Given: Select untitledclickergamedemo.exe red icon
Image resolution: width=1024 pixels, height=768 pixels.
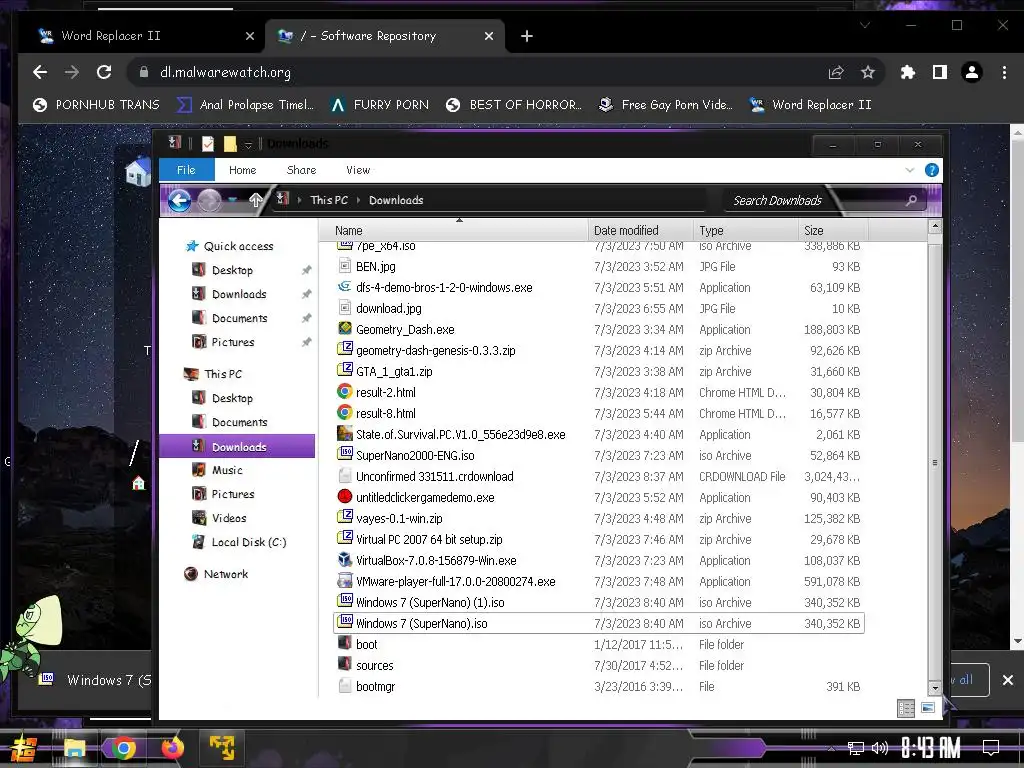Looking at the screenshot, I should (345, 496).
